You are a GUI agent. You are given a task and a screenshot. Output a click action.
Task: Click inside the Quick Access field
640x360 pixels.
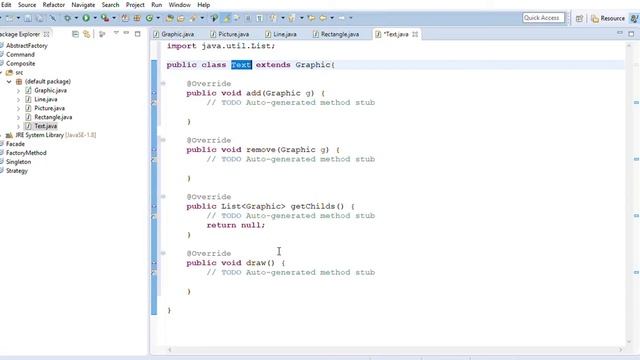pos(544,18)
